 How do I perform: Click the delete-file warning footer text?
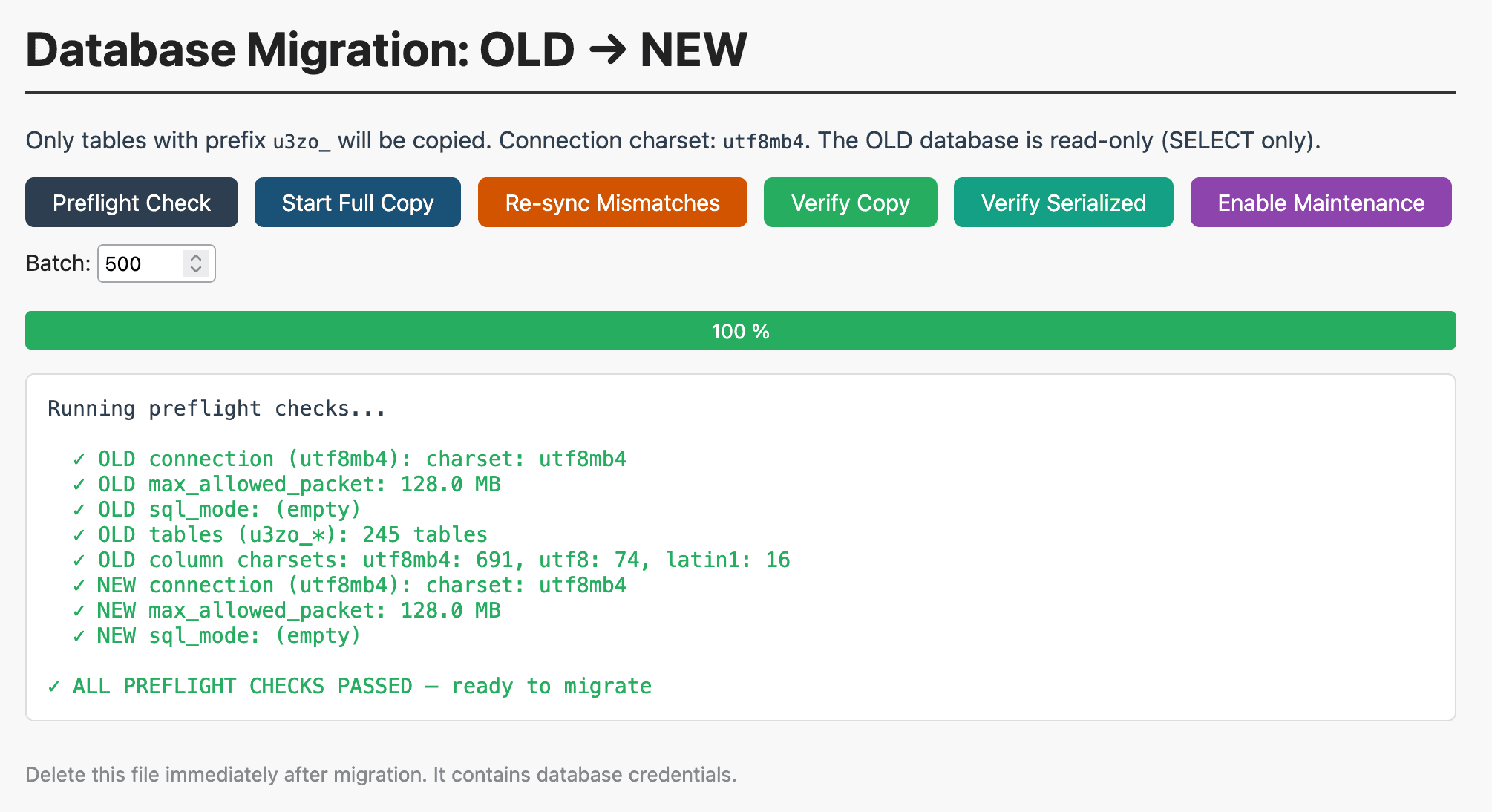[x=381, y=775]
